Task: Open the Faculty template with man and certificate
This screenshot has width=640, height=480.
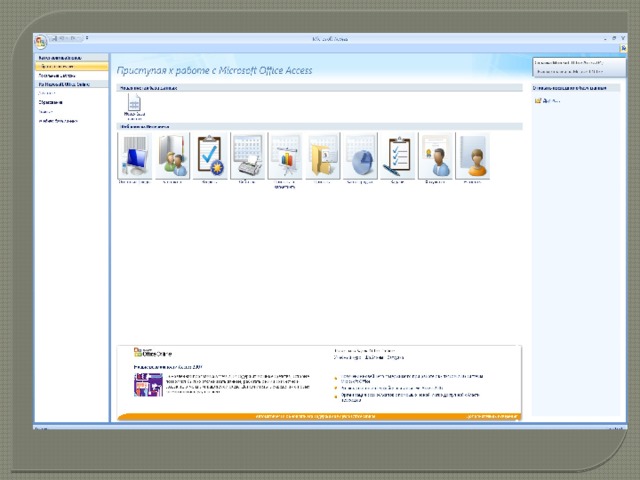Action: pos(435,156)
